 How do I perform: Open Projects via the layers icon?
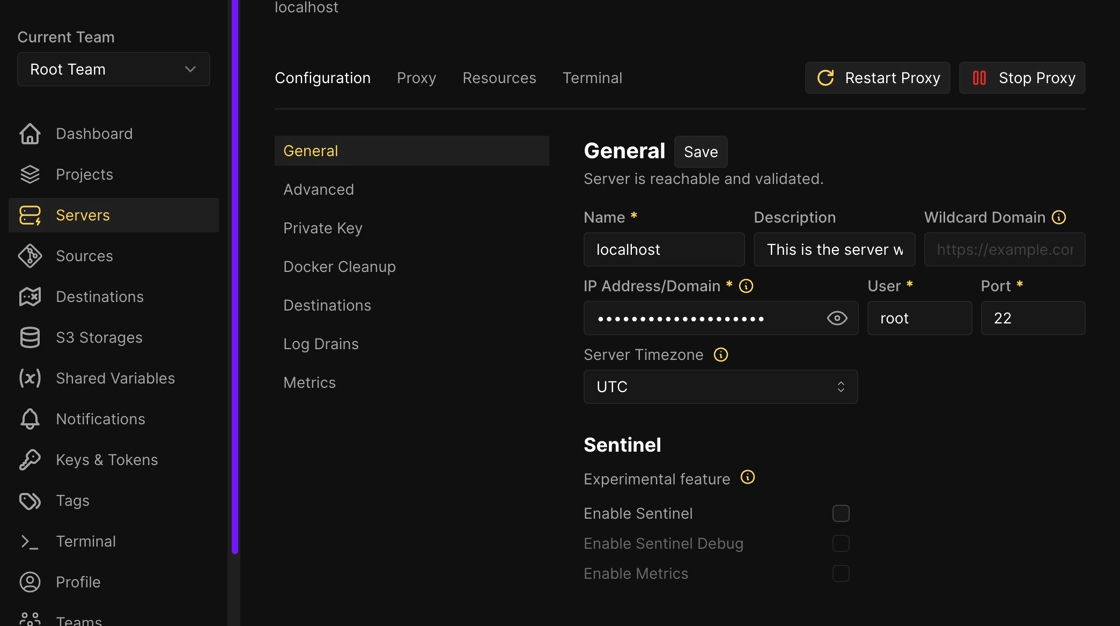(x=30, y=174)
